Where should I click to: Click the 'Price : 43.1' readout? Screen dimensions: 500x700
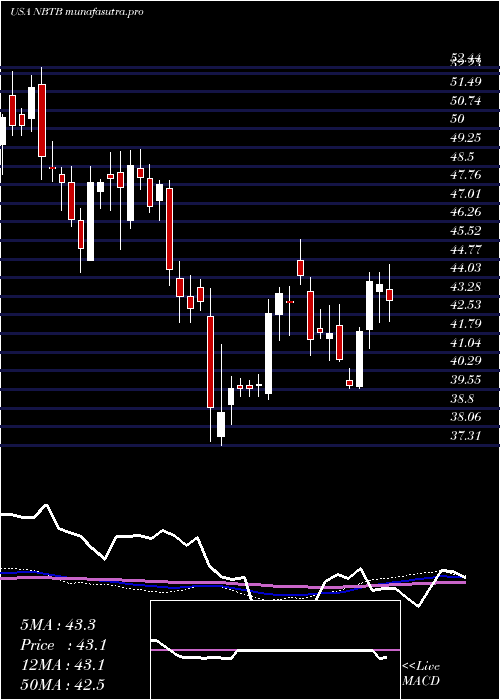click(63, 645)
